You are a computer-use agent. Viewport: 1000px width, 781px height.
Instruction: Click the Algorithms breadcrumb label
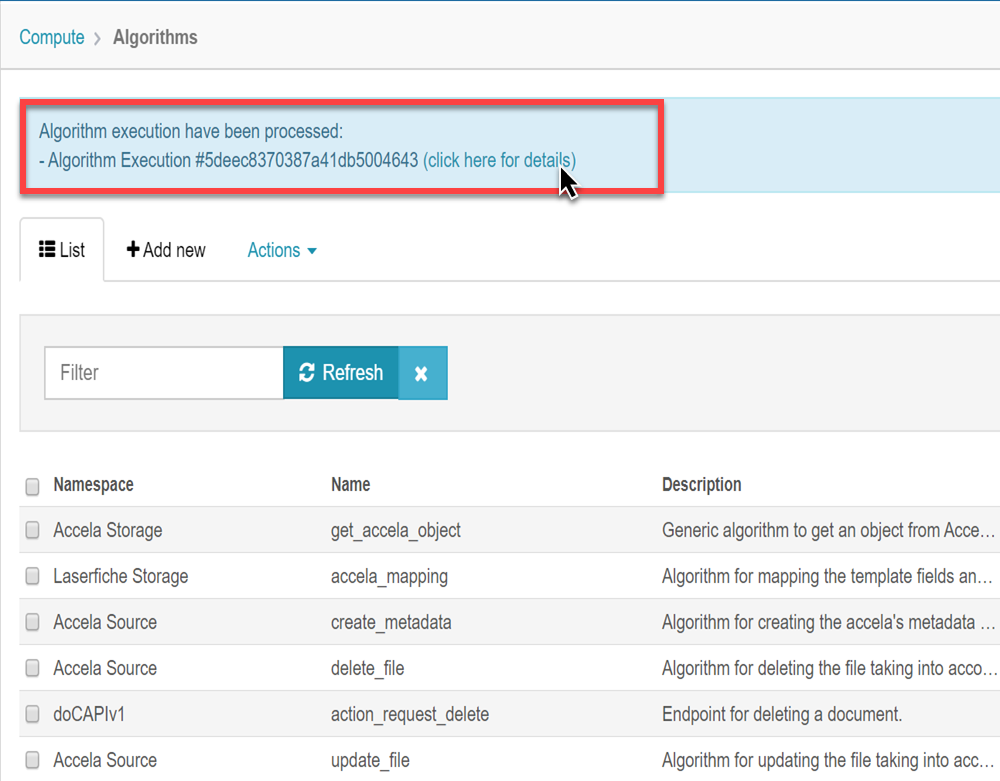coord(155,38)
